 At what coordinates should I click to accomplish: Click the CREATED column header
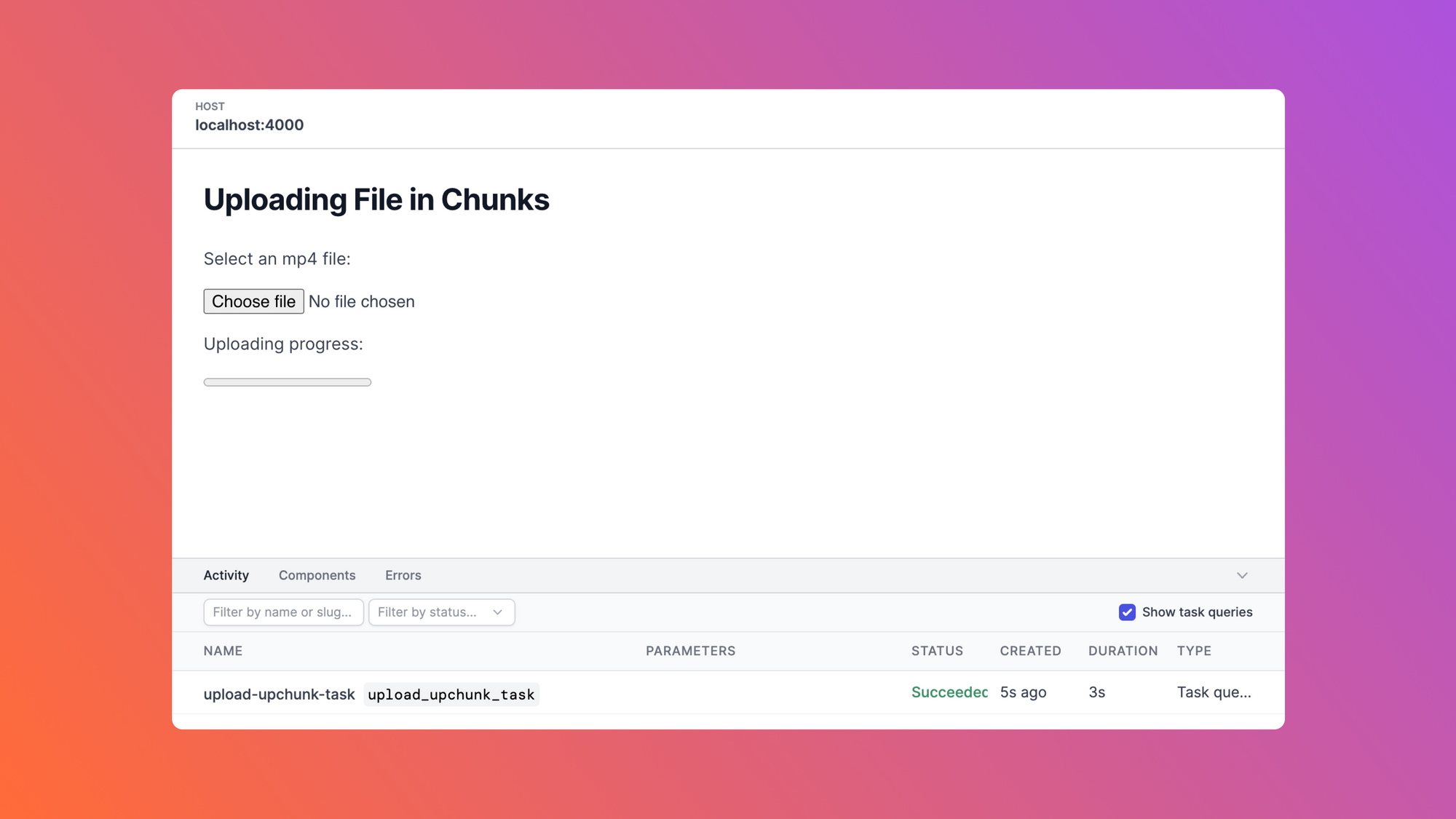pos(1030,651)
